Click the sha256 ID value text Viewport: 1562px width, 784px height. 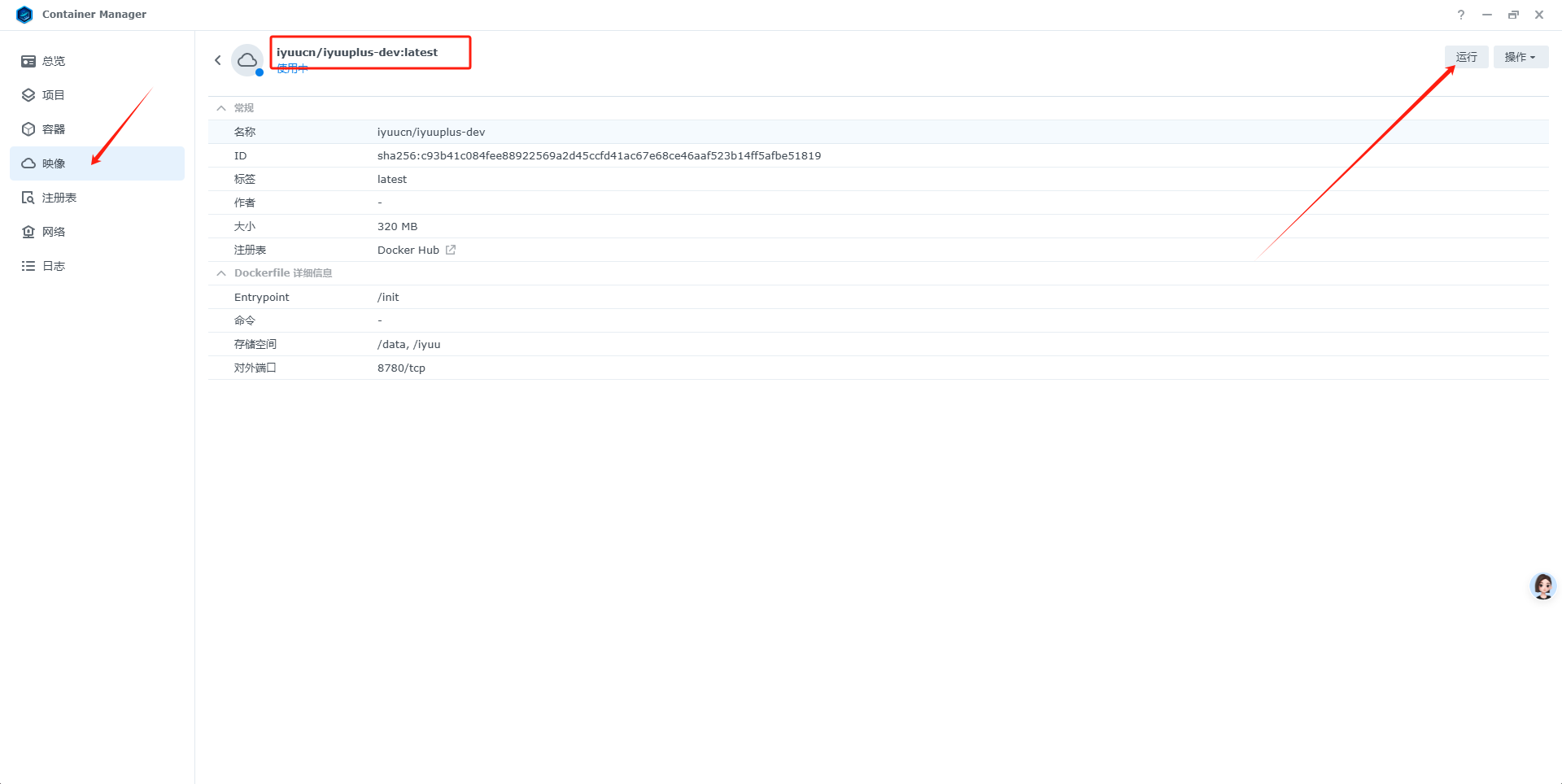pyautogui.click(x=599, y=155)
